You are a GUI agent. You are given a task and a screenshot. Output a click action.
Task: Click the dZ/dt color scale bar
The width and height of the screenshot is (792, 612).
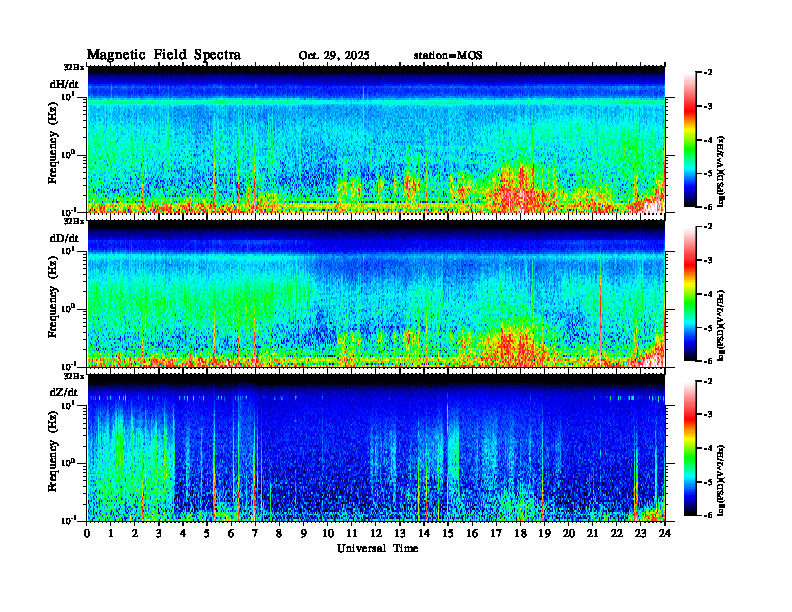tap(690, 448)
